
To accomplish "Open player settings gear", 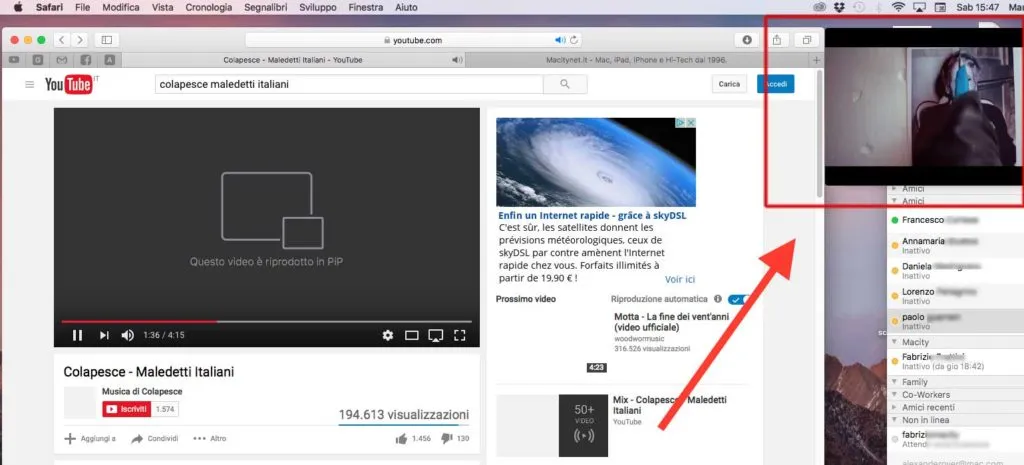I will 388,335.
